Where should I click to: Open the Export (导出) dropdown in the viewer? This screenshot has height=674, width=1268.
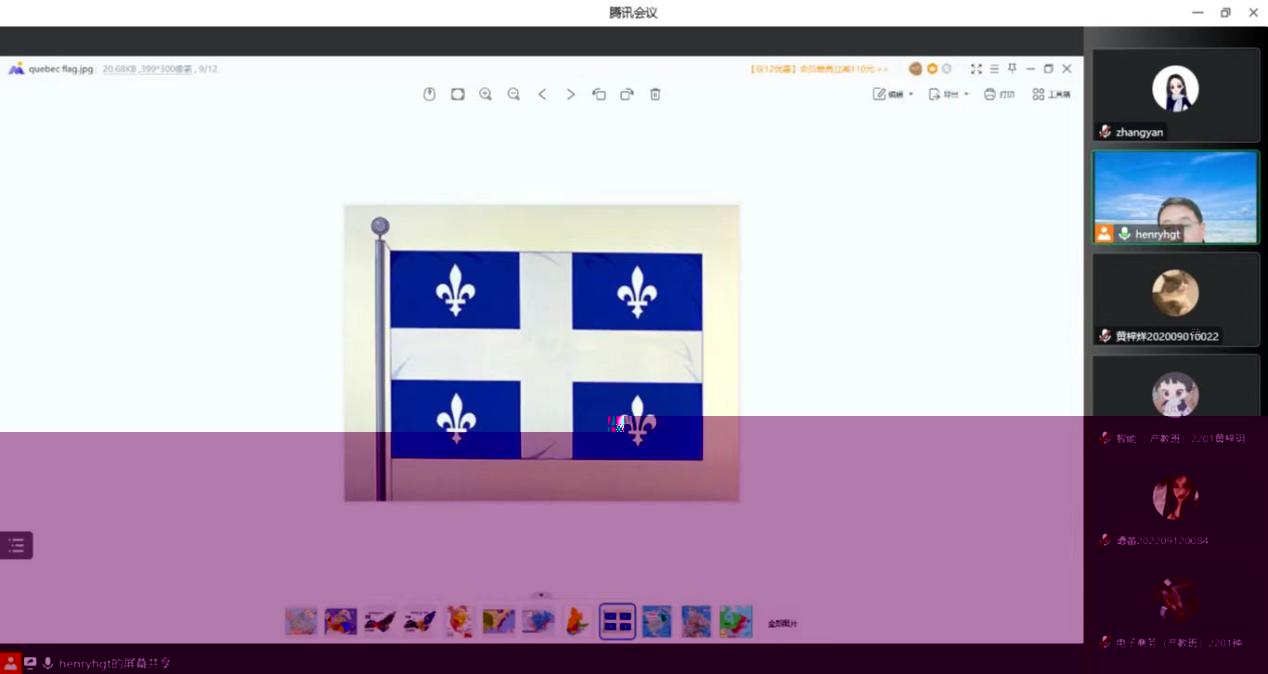[948, 94]
